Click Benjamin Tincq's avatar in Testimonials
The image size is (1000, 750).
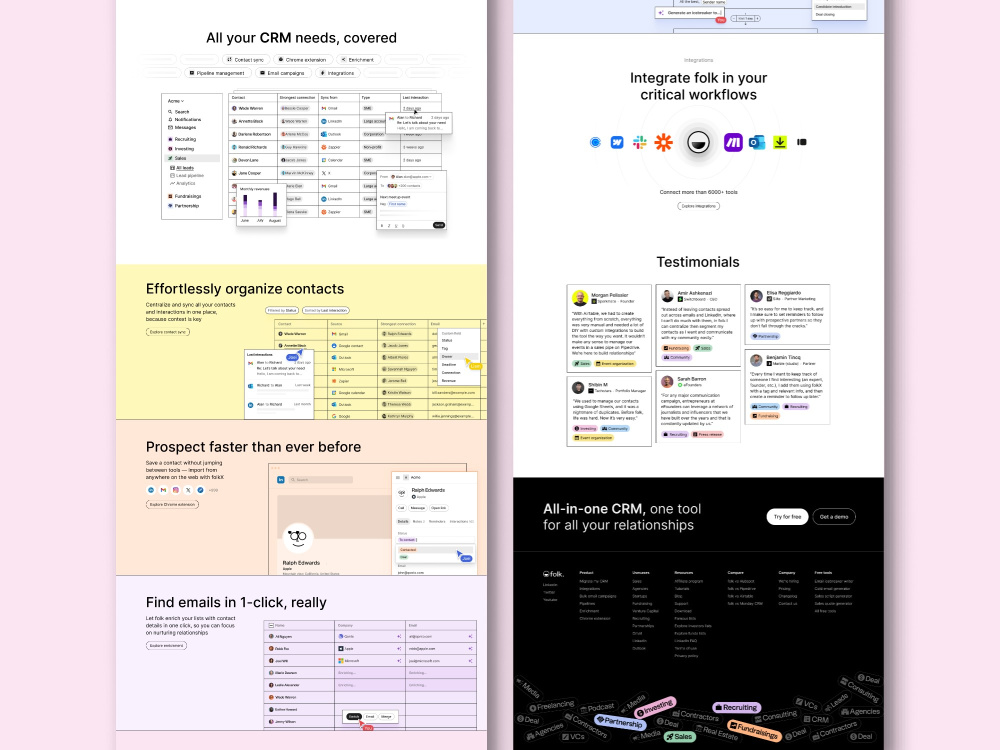click(756, 360)
